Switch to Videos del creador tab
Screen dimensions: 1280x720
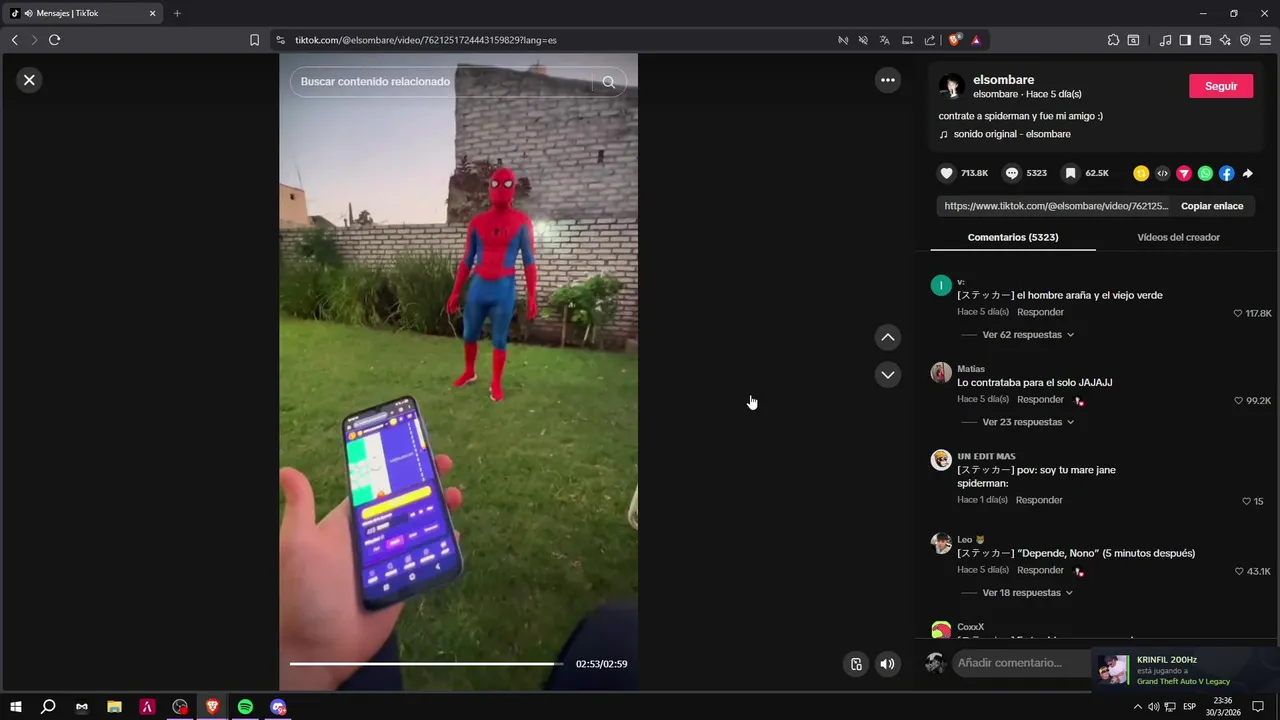(1178, 237)
